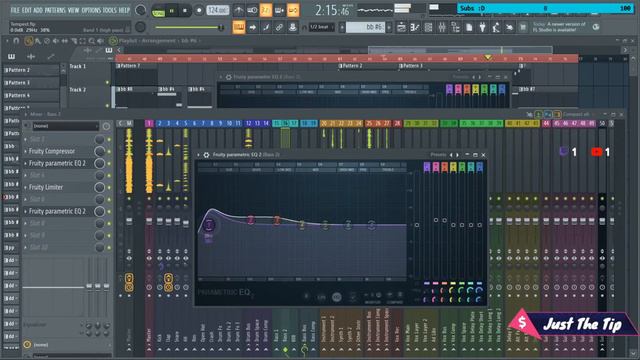Open front EQ 2 window options gear
The height and width of the screenshot is (360, 640).
207,155
